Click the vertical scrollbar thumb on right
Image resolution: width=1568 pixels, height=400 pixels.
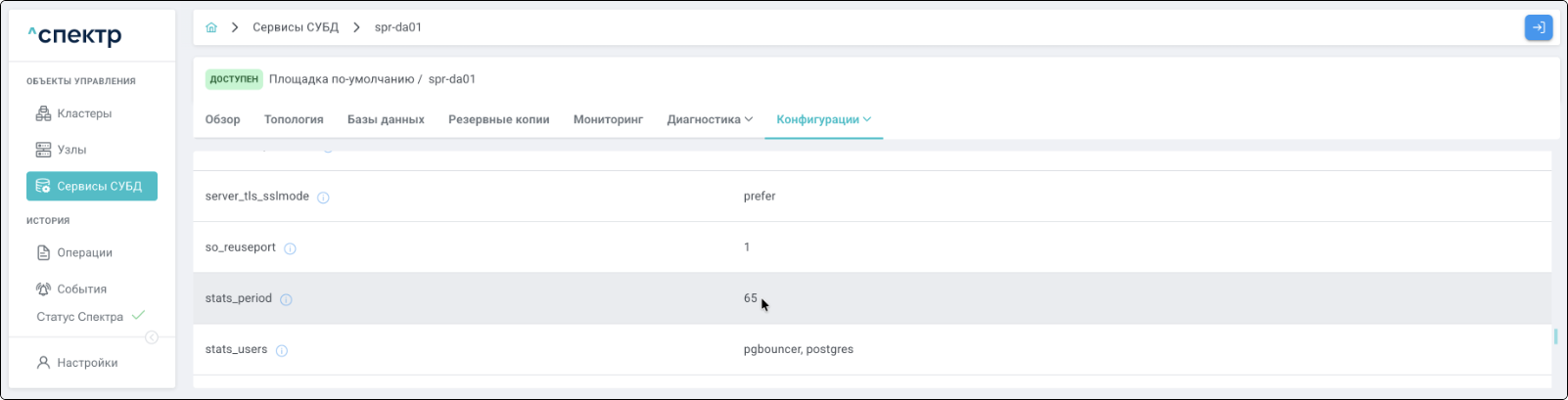(1555, 336)
